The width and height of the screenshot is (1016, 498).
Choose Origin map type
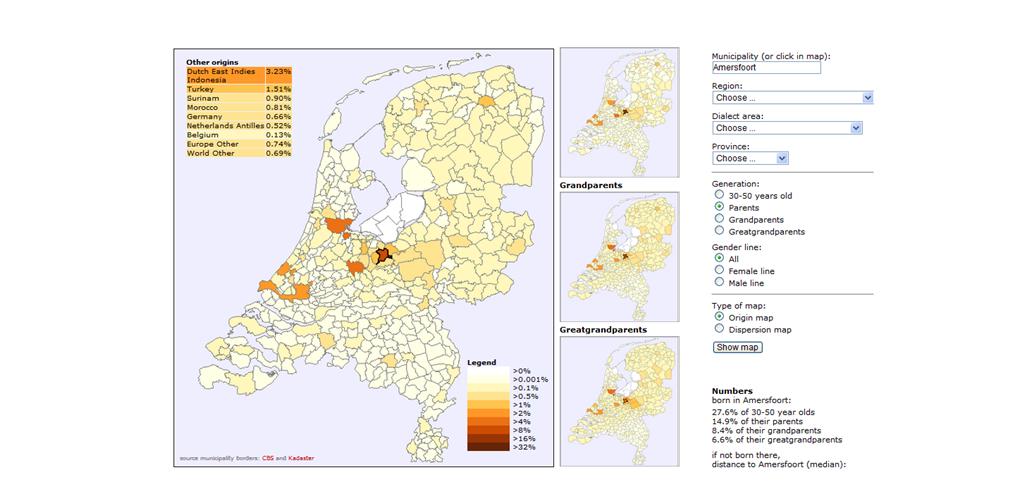(719, 317)
